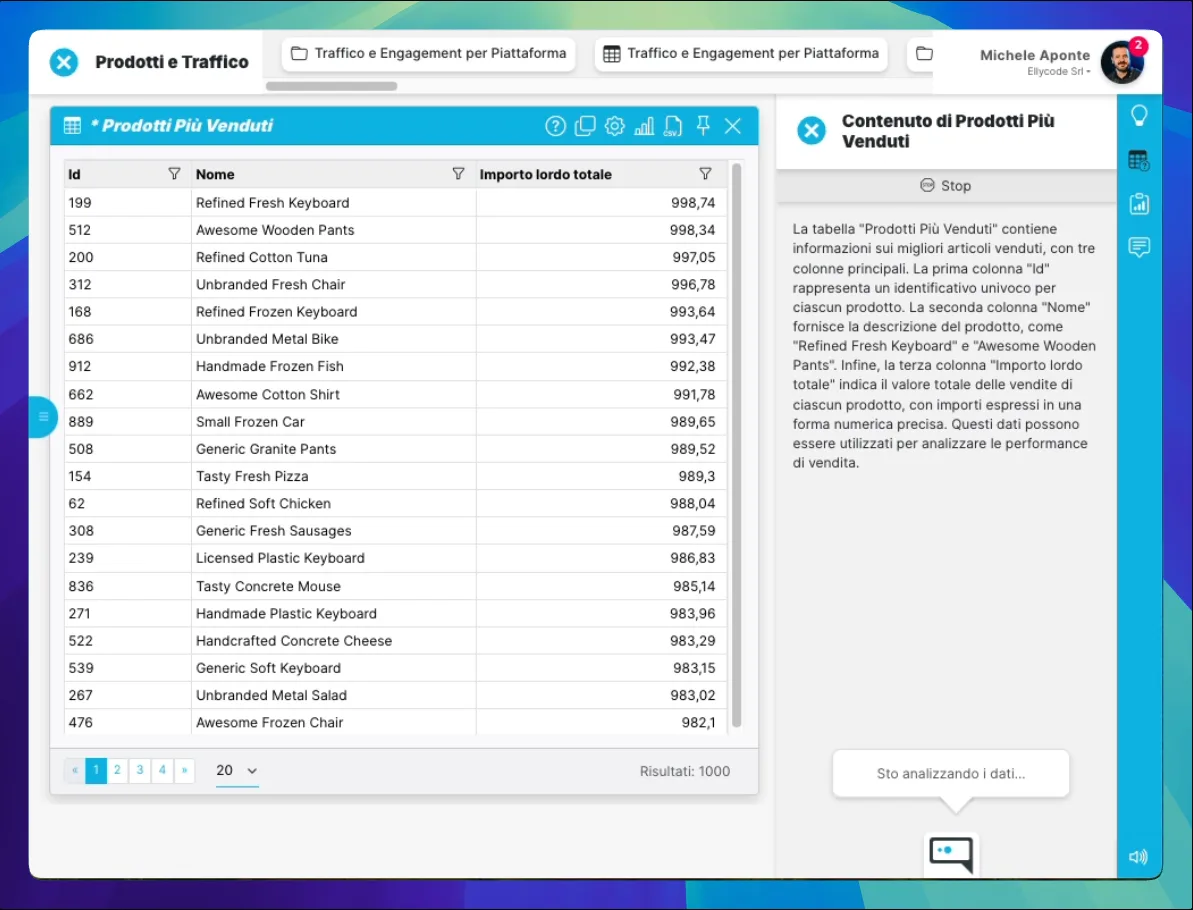Screen dimensions: 1193x910
Task: Open the first Traffico e Engagement folder tab
Action: [428, 54]
